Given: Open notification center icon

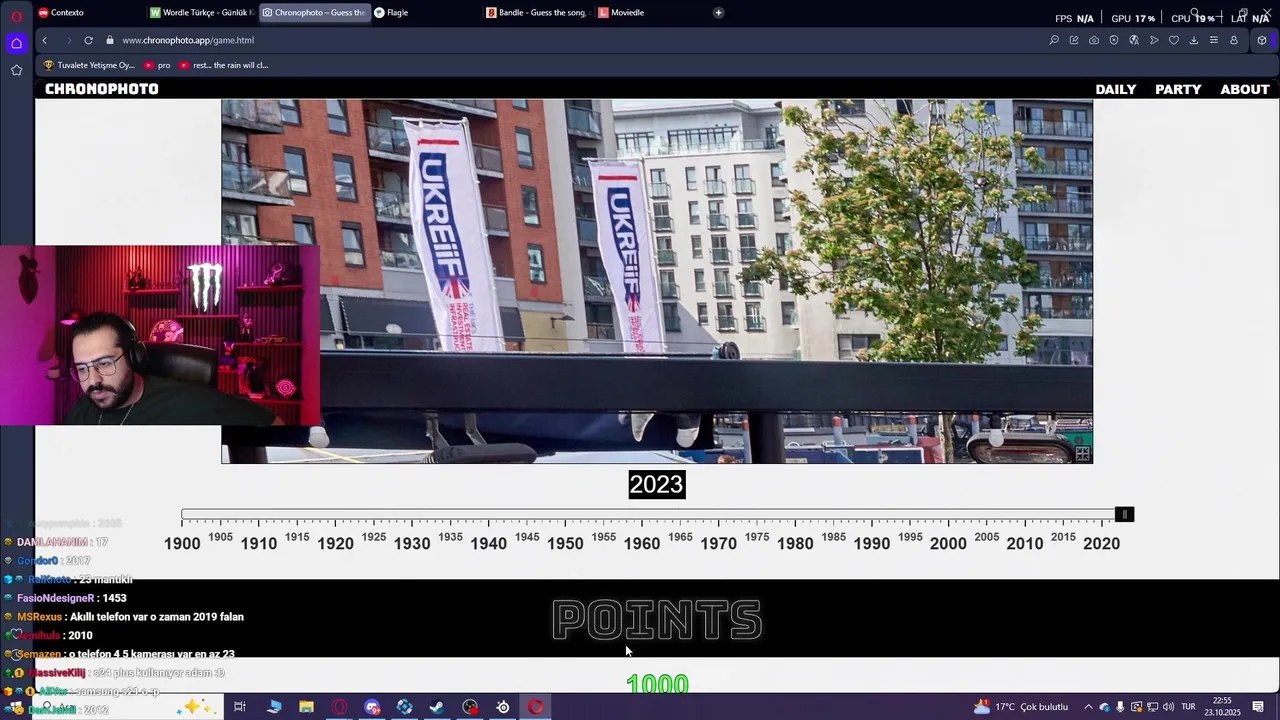Looking at the screenshot, I should coord(1258,707).
